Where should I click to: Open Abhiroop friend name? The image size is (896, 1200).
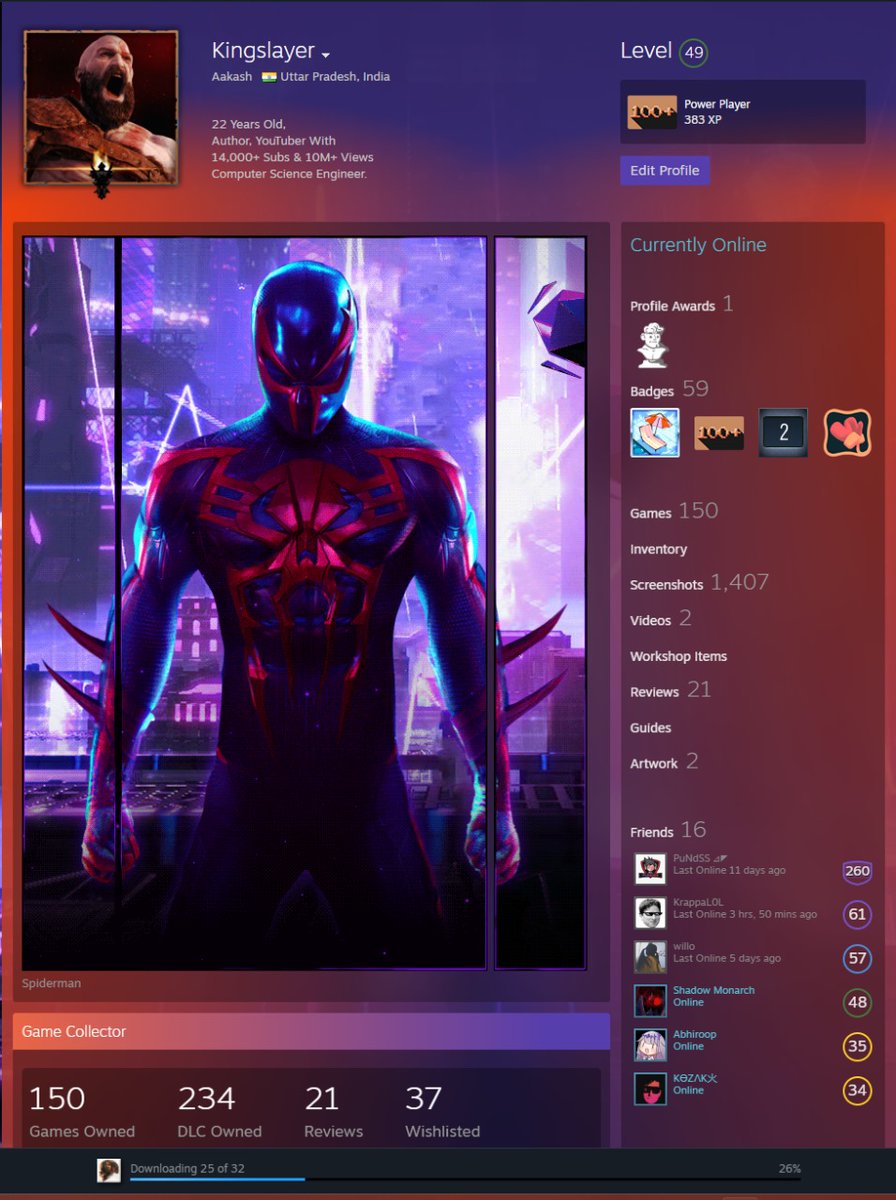point(695,1034)
